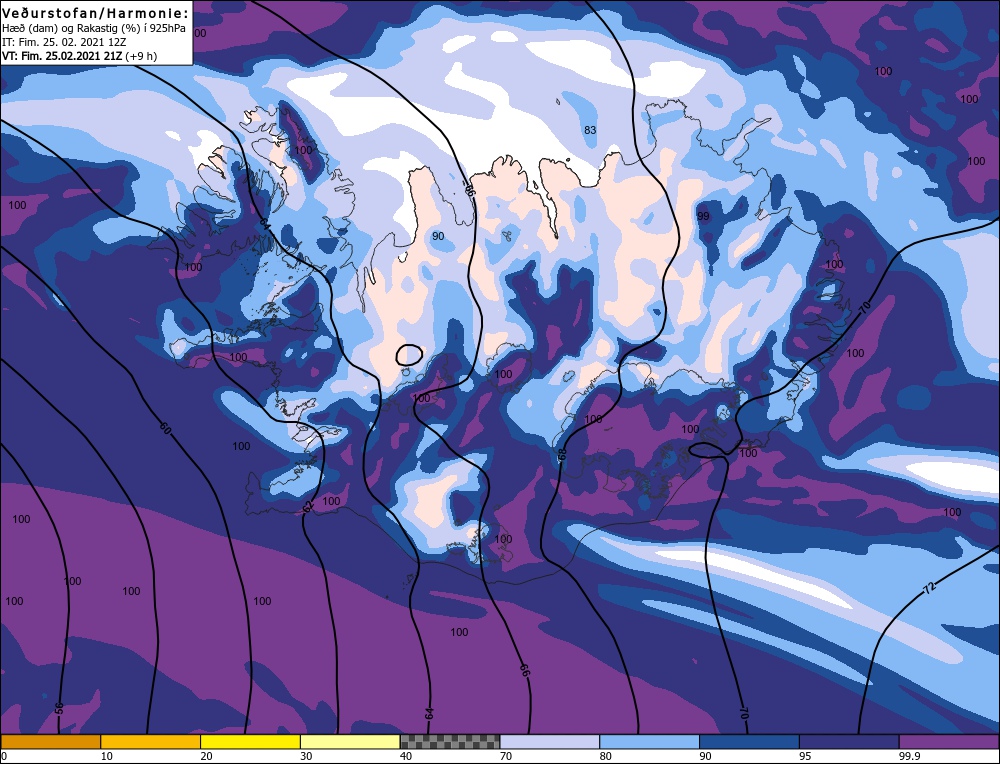Click the 'IT: Fim. 25. 02. 2021 12Z' line
The image size is (1000, 764).
click(64, 42)
